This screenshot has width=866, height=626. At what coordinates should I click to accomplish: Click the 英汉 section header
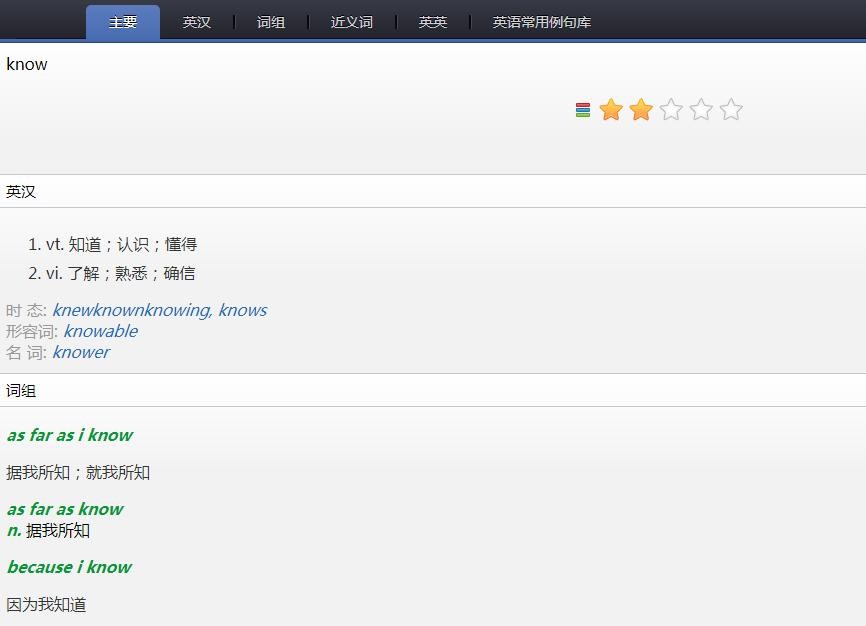point(433,192)
